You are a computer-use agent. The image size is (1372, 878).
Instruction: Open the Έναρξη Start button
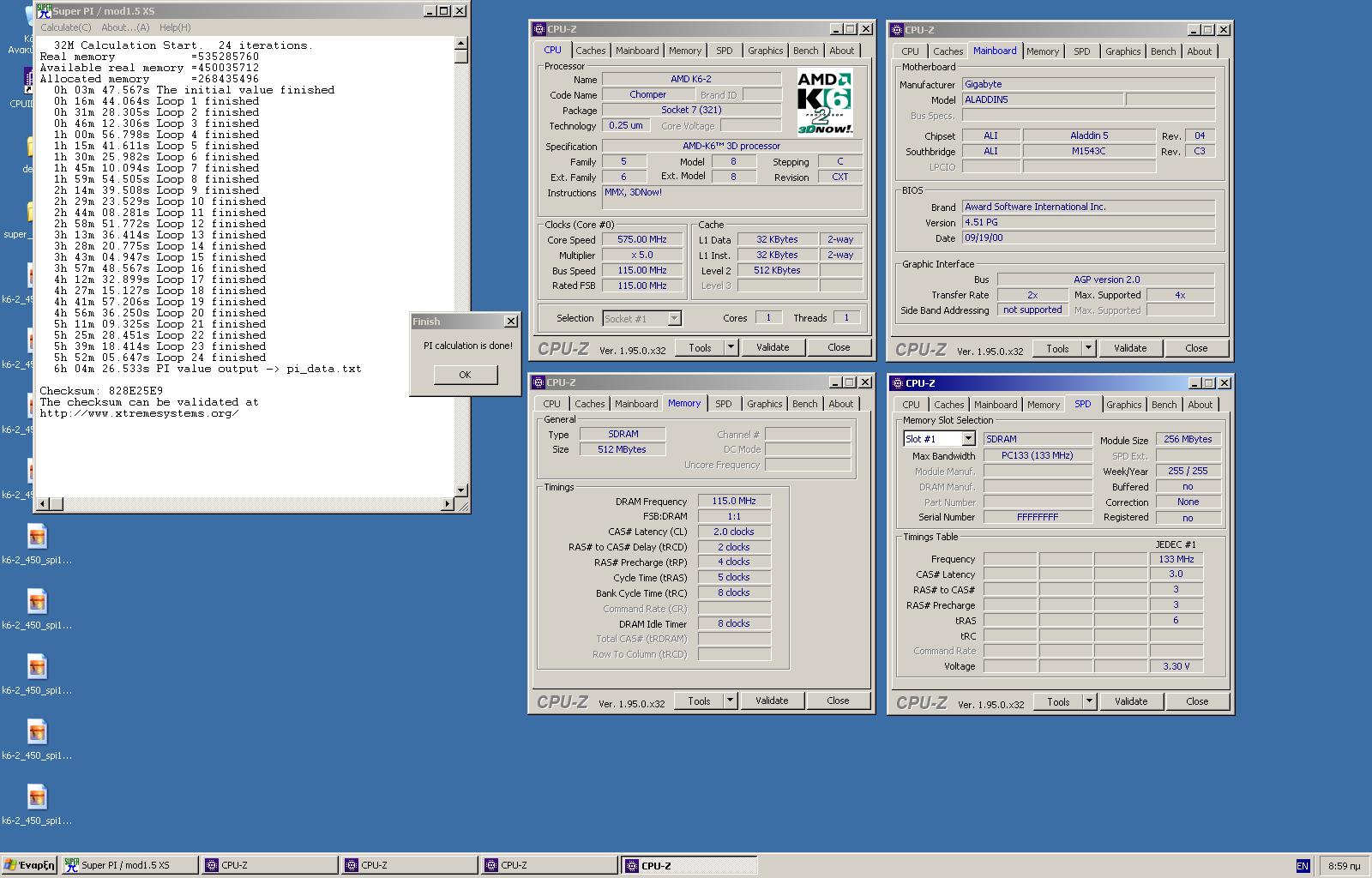(29, 865)
